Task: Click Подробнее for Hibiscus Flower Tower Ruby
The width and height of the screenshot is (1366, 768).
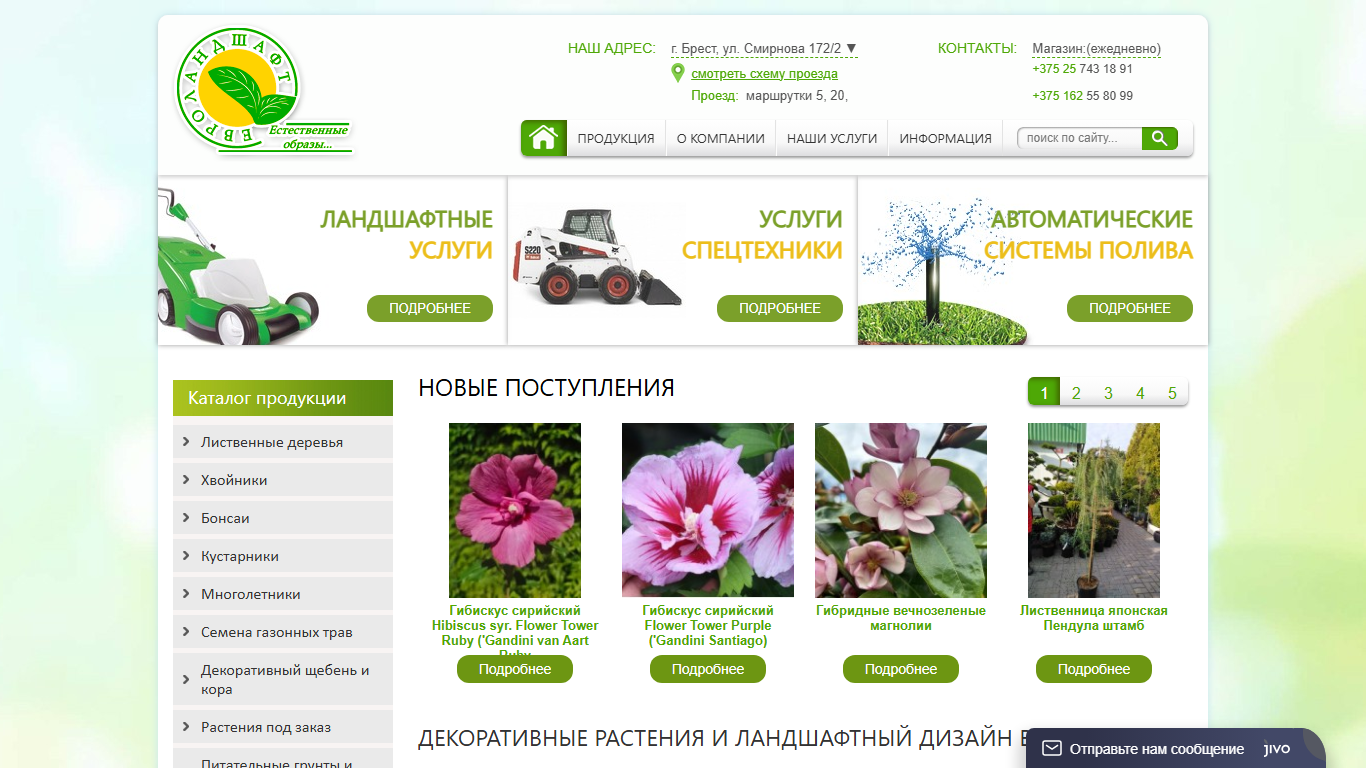Action: click(515, 669)
